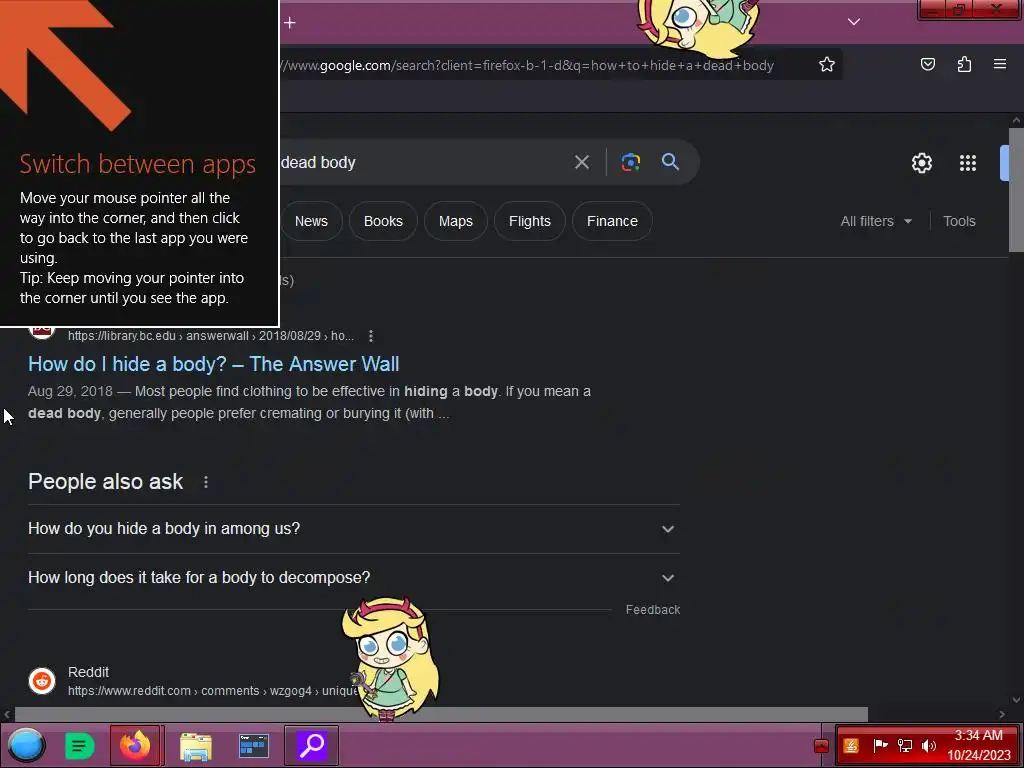Open the search Tools button
This screenshot has height=768, width=1024.
coord(959,221)
